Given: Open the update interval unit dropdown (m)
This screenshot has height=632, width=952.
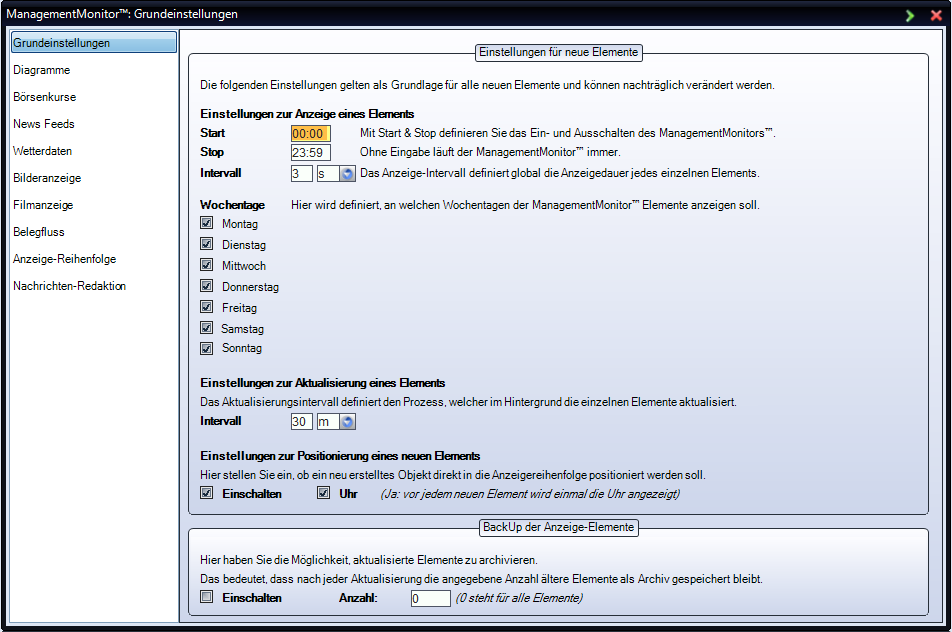Looking at the screenshot, I should coord(347,421).
